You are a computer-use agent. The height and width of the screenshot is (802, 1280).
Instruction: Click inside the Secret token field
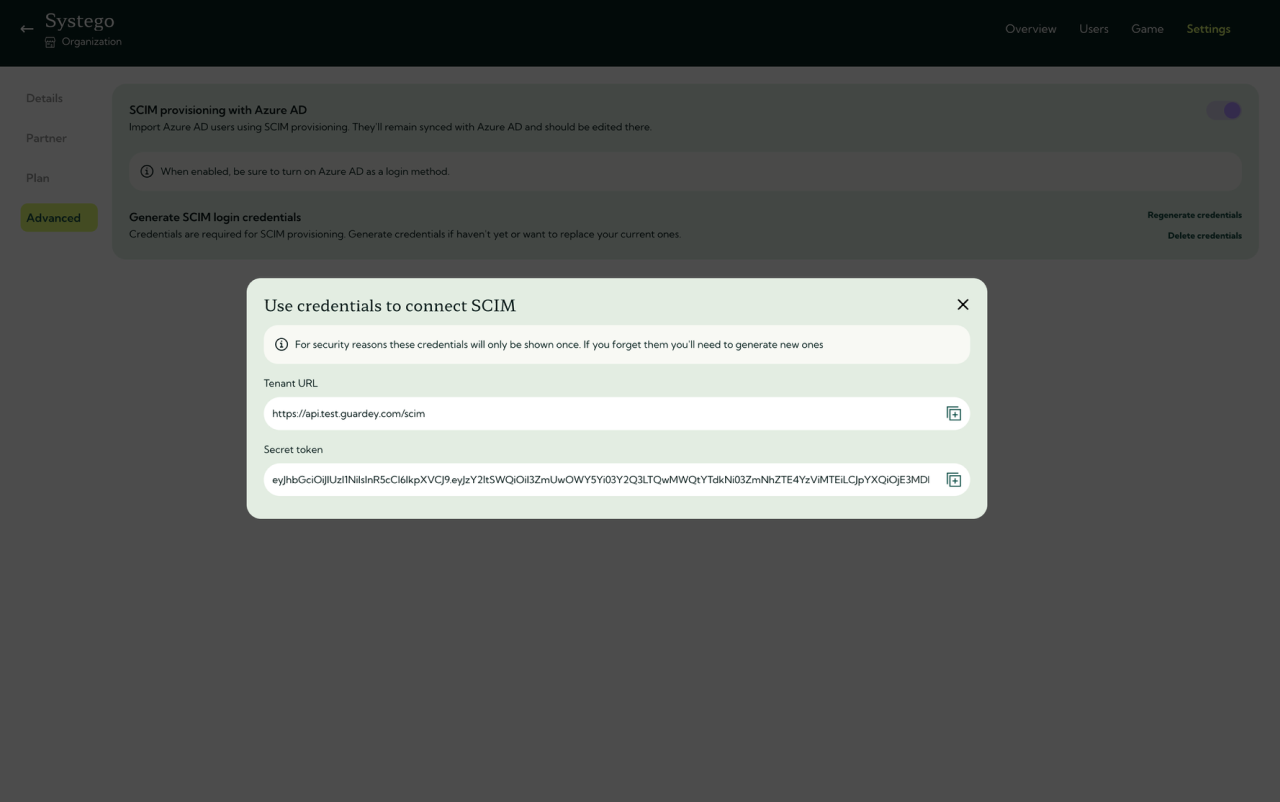pyautogui.click(x=600, y=479)
